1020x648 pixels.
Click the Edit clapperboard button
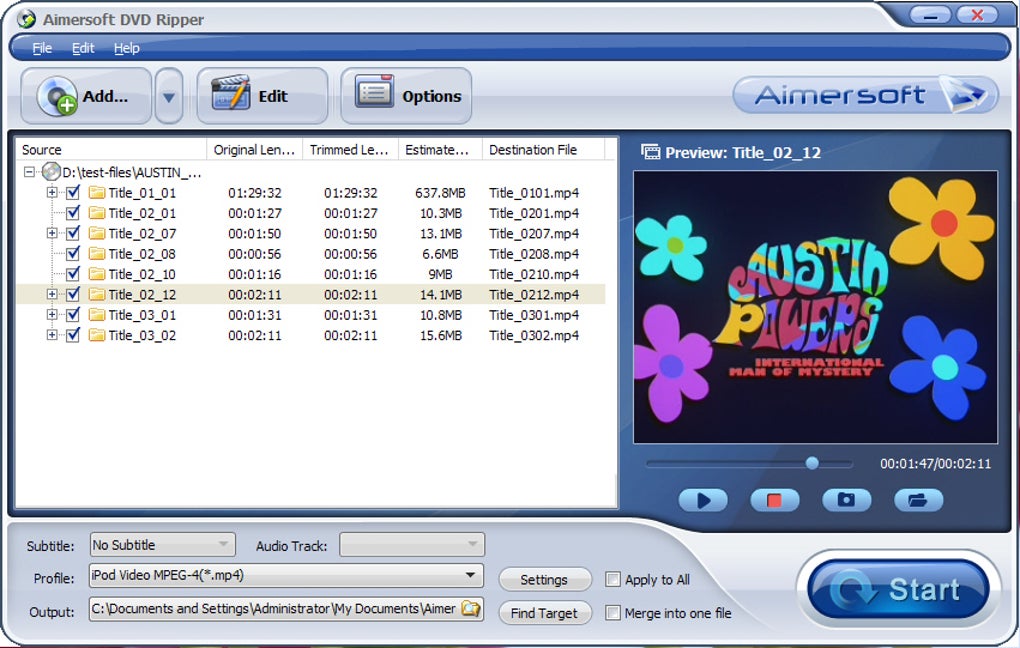coord(262,96)
